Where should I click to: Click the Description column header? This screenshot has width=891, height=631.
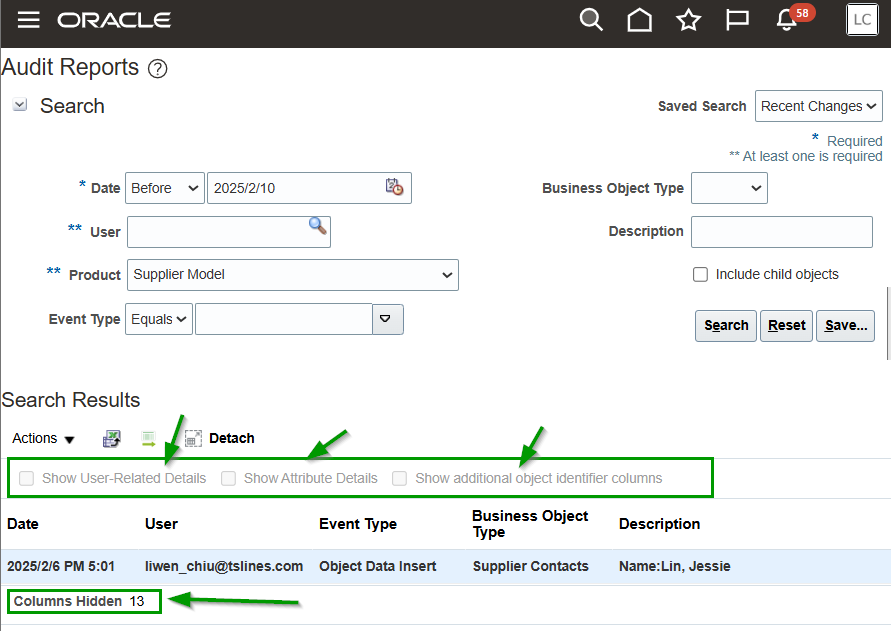tap(659, 524)
